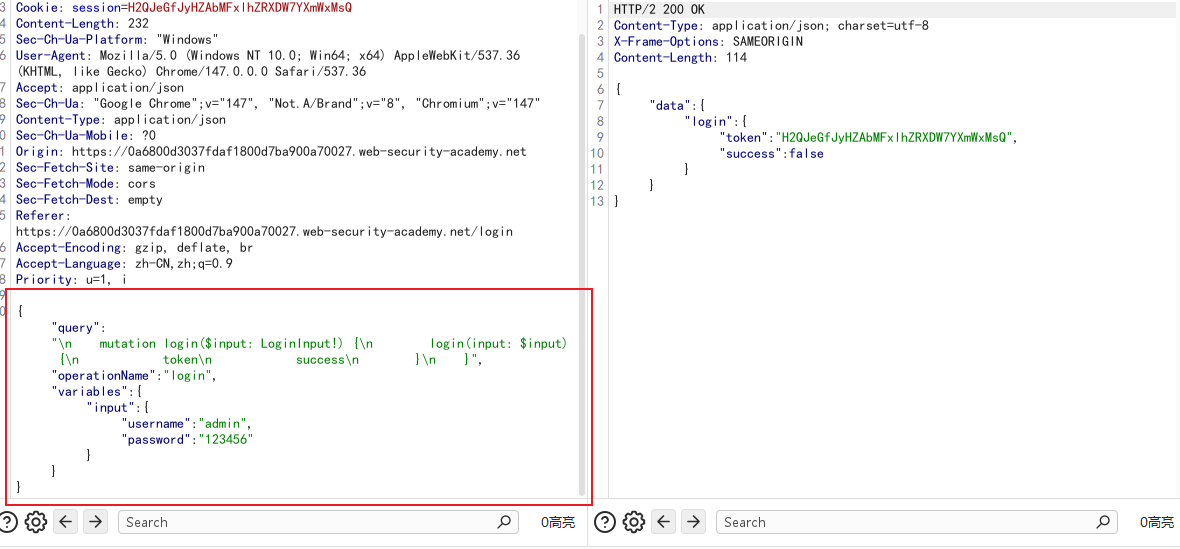Image resolution: width=1180 pixels, height=549 pixels.
Task: Go to next match in request pane
Action: (x=95, y=521)
